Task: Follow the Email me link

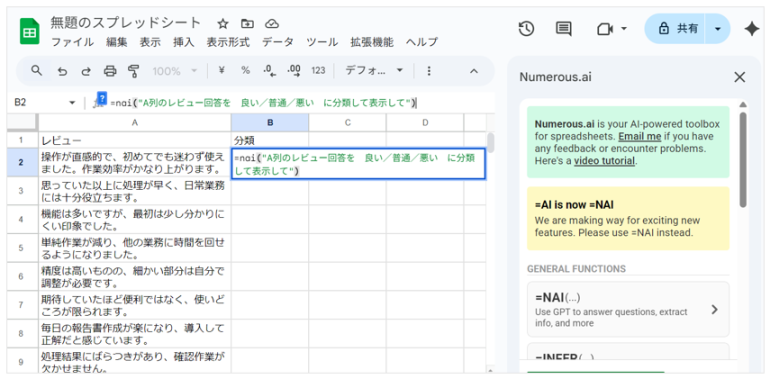Action: point(639,136)
